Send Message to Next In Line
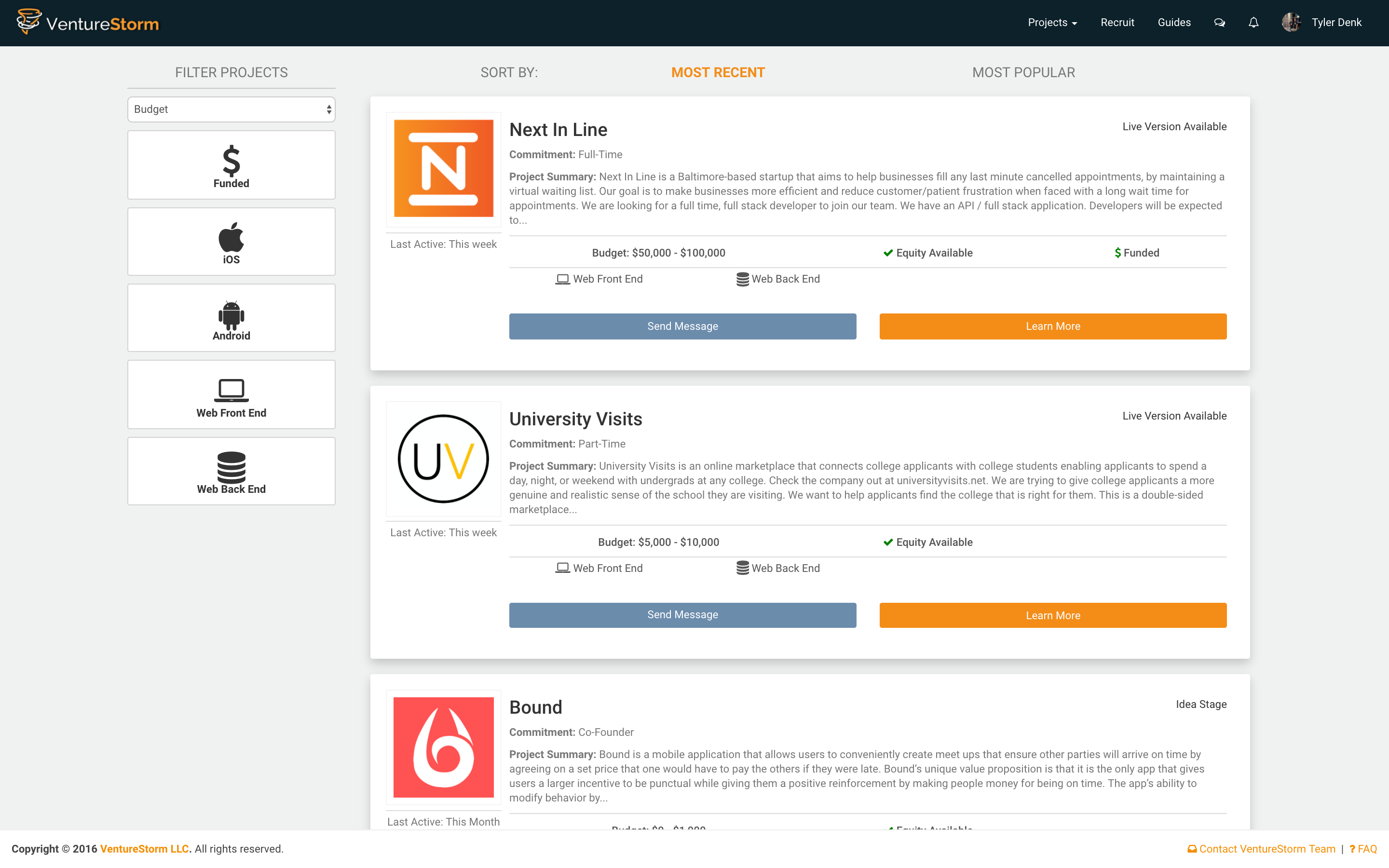1389x868 pixels. click(x=682, y=326)
